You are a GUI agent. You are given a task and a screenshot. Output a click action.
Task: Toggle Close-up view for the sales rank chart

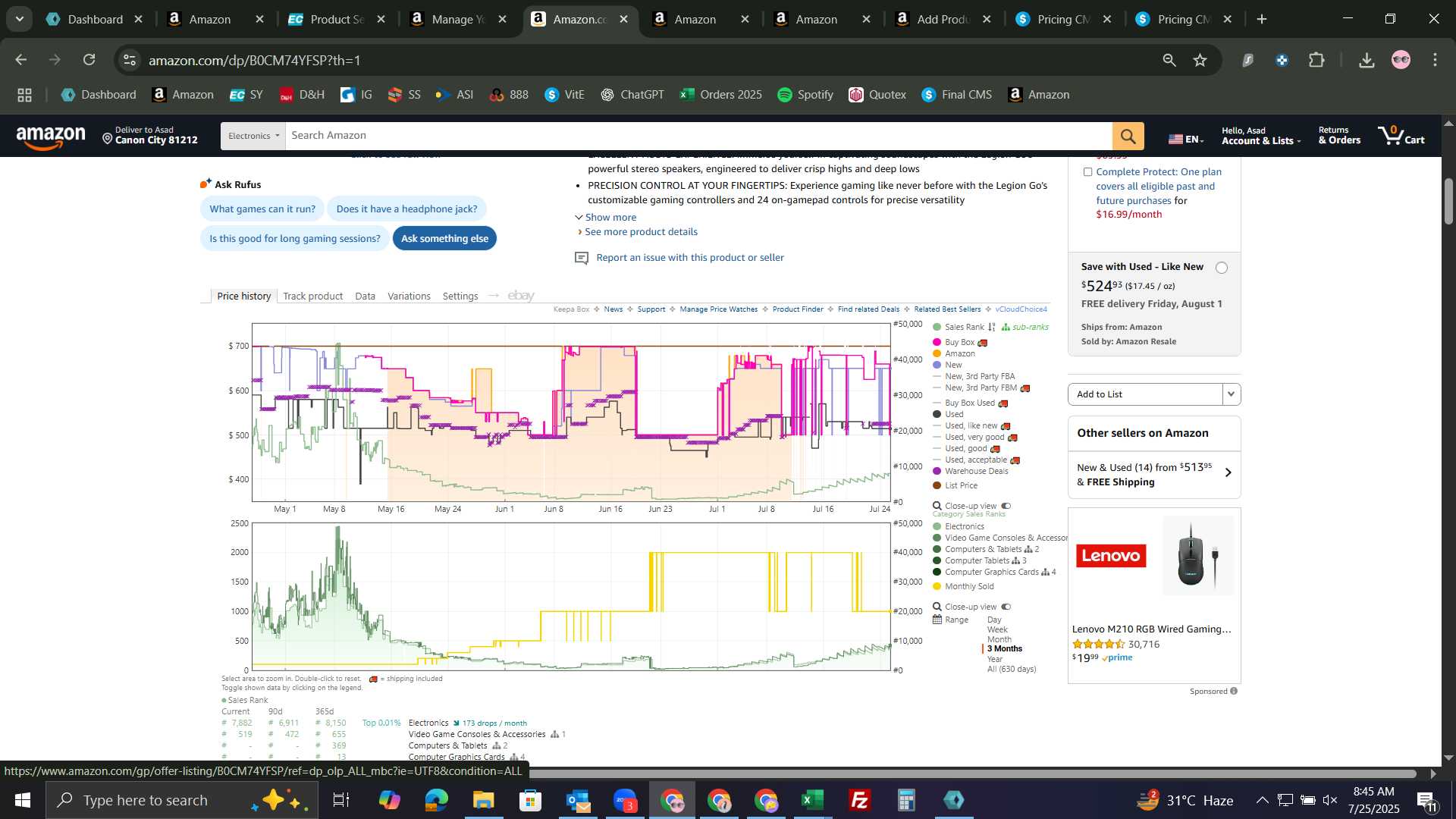(1006, 607)
